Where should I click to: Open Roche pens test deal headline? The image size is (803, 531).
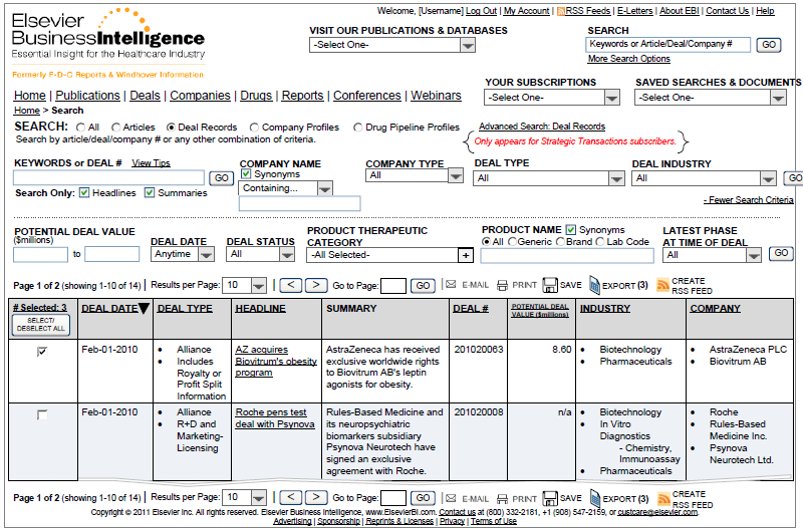tap(275, 418)
